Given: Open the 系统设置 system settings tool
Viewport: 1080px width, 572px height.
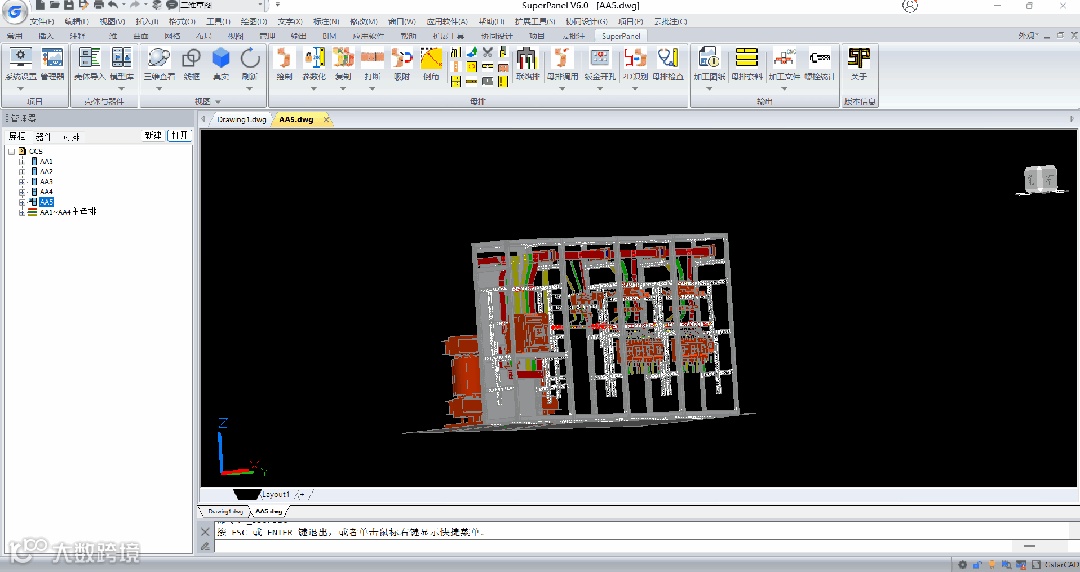Looking at the screenshot, I should point(20,63).
